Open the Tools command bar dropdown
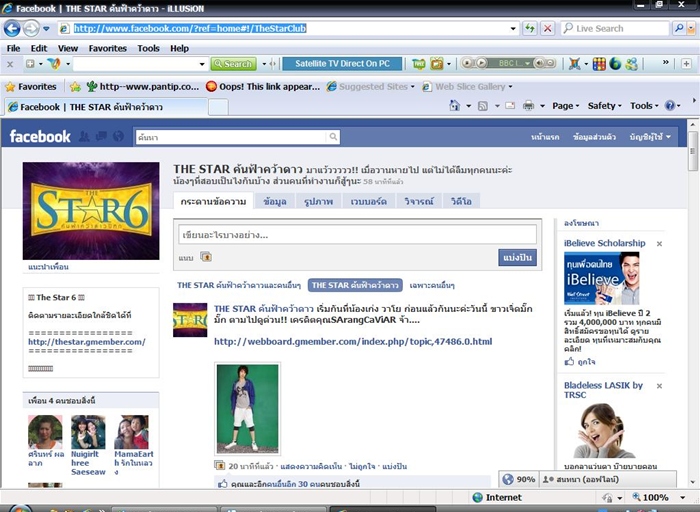 click(644, 106)
